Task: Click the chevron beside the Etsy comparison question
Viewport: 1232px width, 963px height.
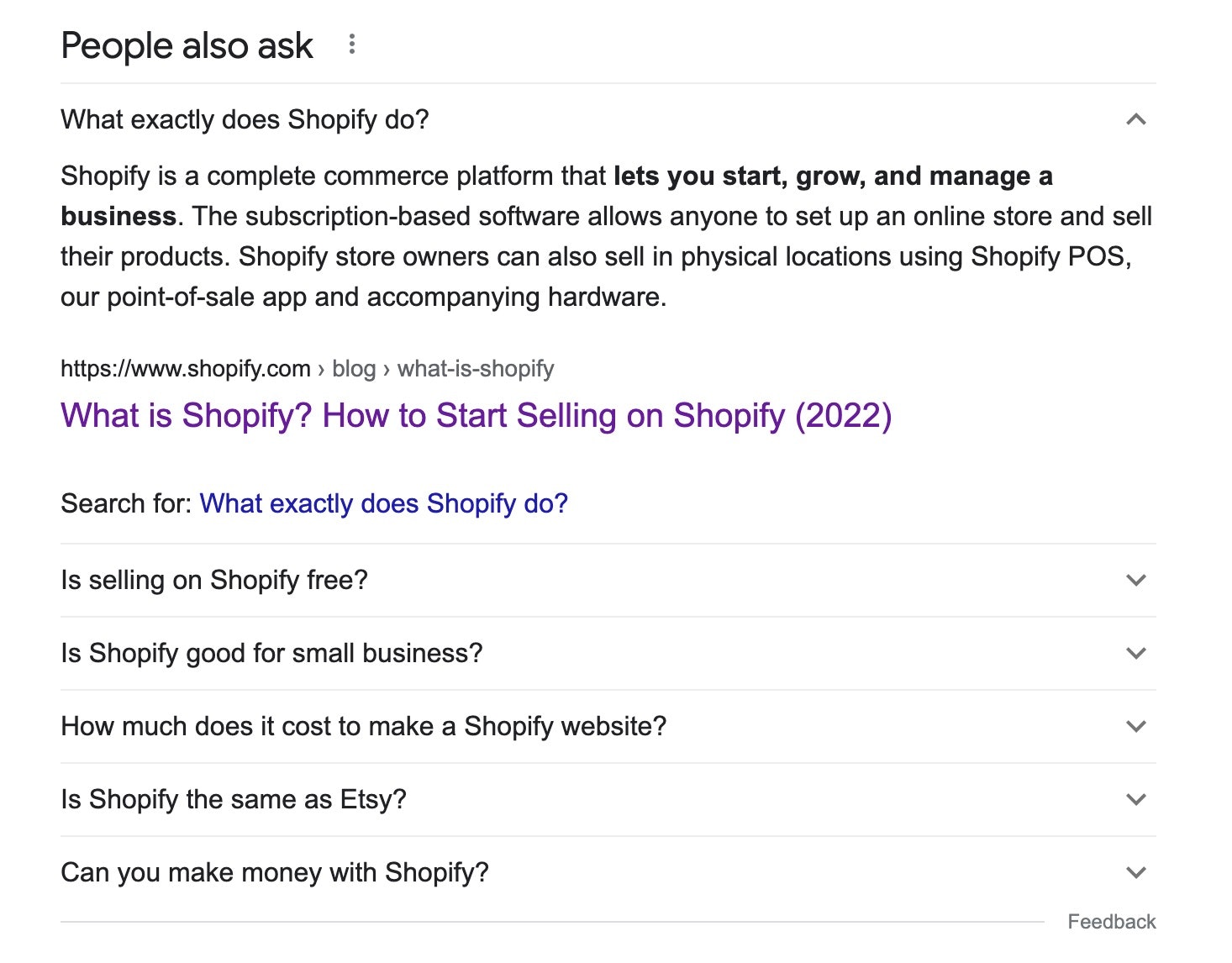Action: pyautogui.click(x=1135, y=799)
